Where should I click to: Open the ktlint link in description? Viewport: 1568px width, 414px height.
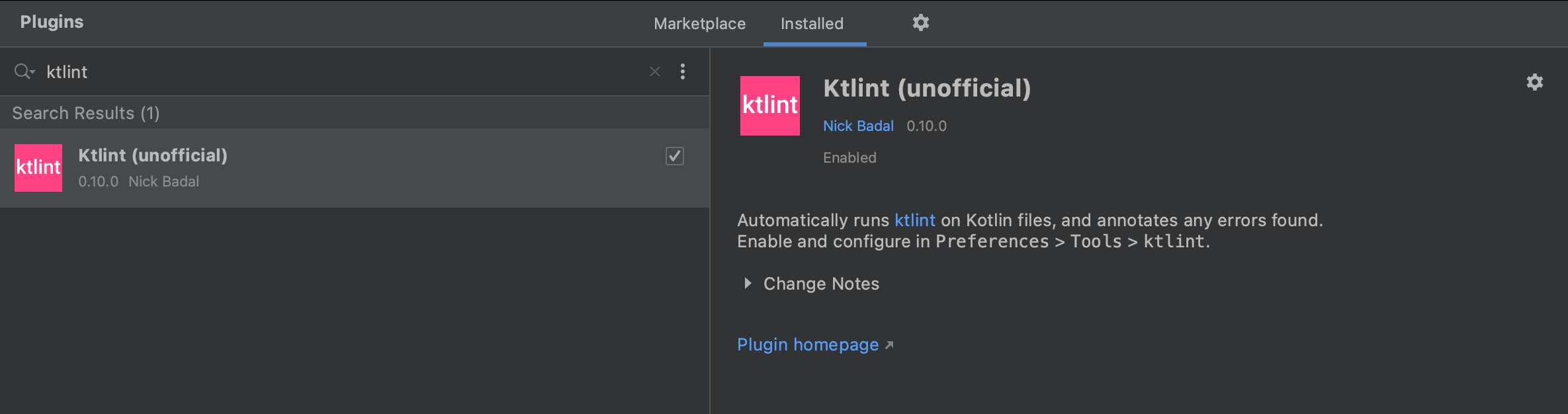click(915, 220)
